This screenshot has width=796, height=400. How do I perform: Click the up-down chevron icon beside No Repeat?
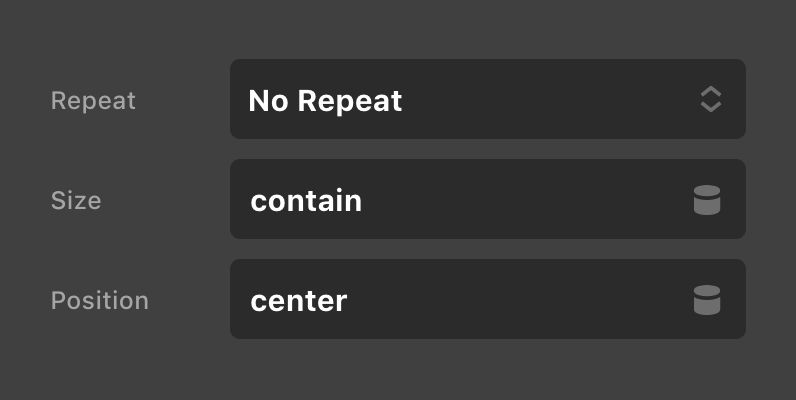[x=710, y=99]
